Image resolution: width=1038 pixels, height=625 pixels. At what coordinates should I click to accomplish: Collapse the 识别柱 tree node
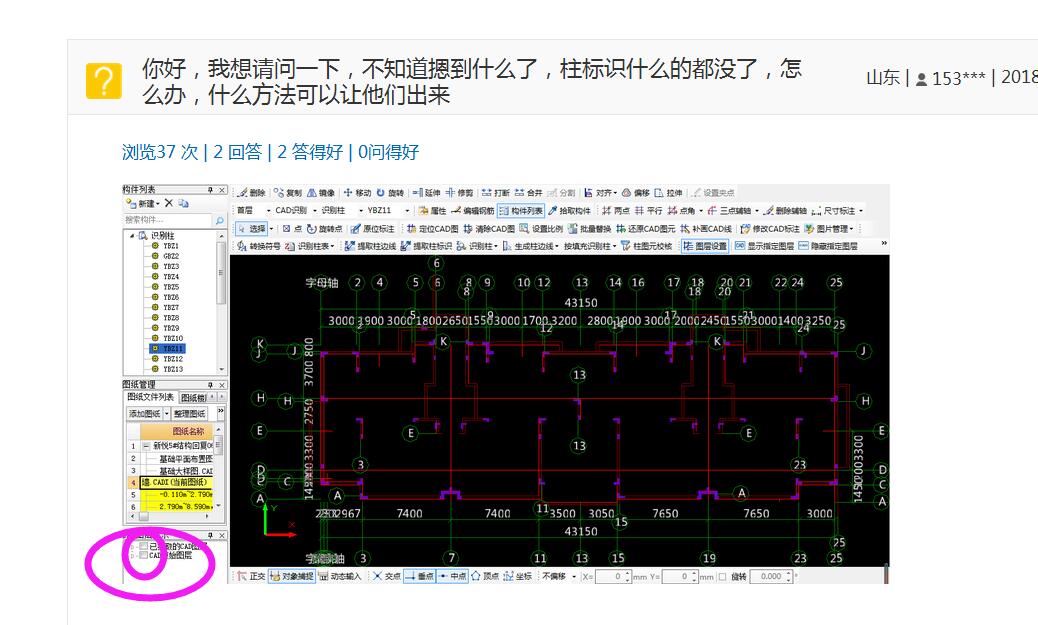(x=132, y=236)
